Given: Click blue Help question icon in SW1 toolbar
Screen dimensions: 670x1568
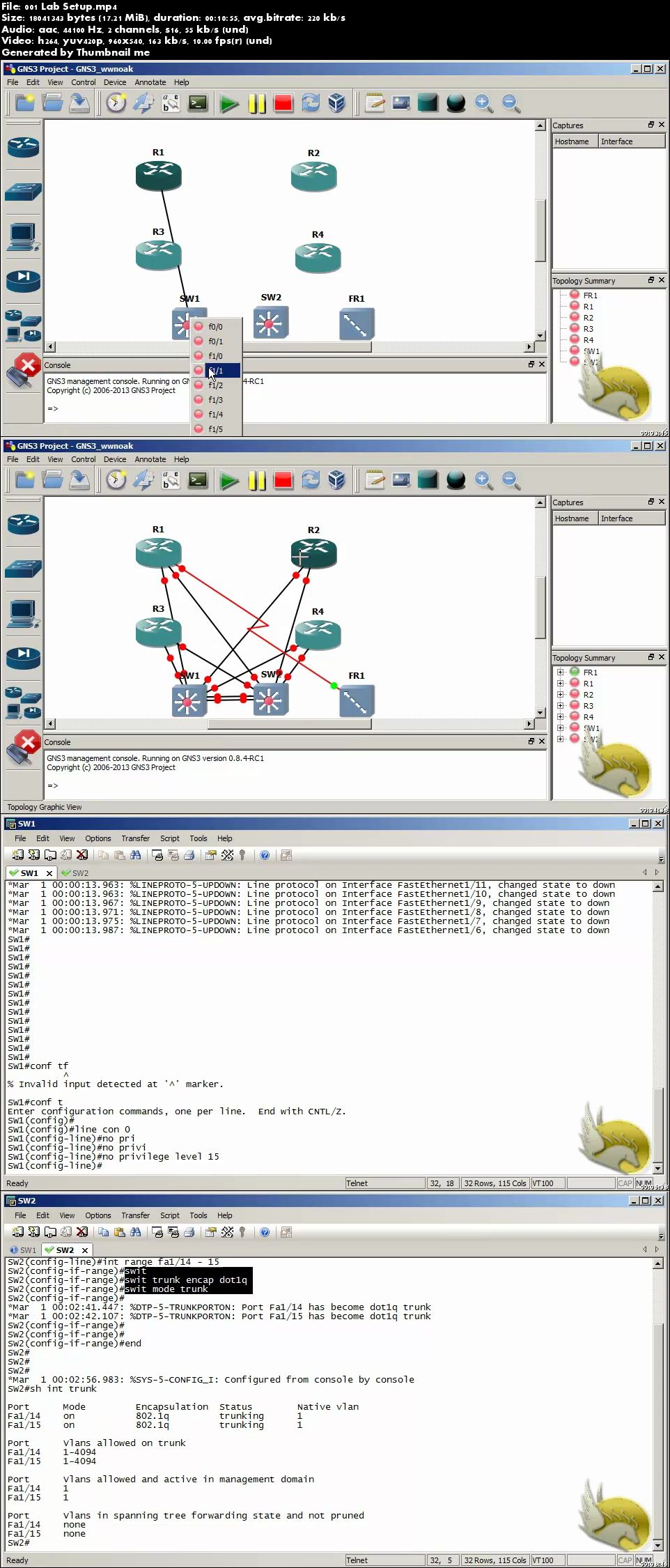Looking at the screenshot, I should (x=265, y=855).
